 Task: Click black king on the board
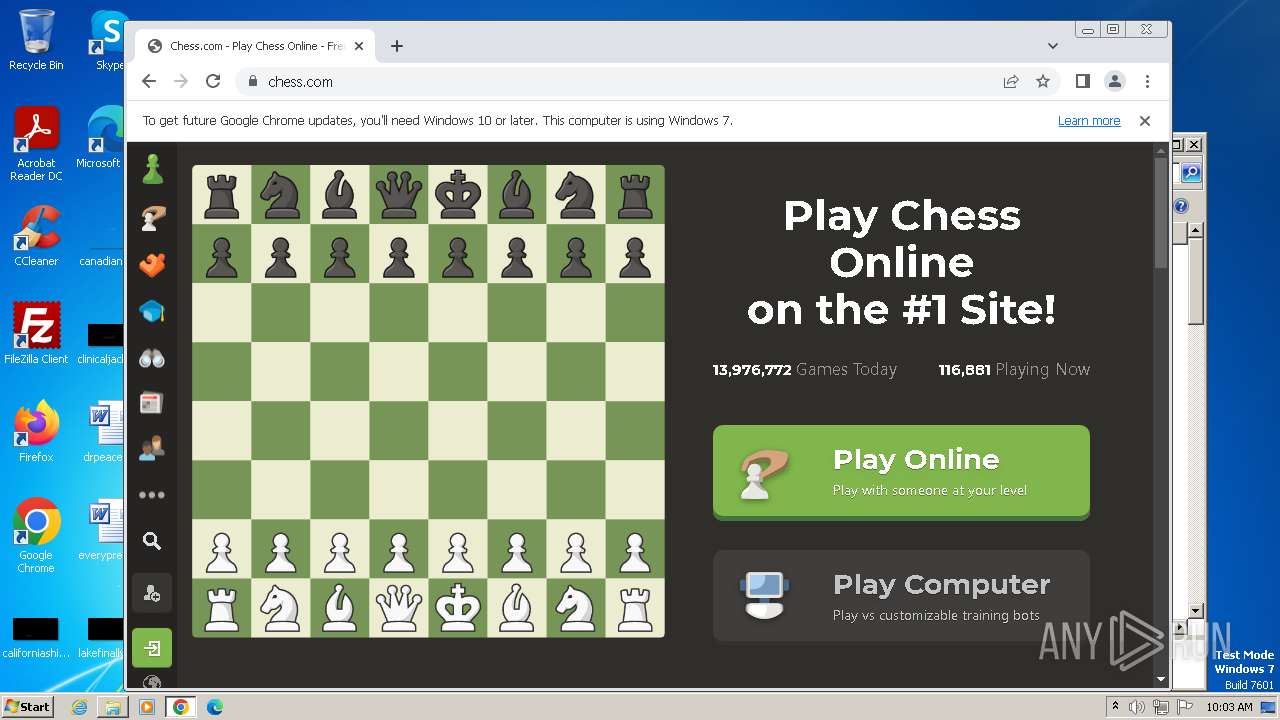pos(458,194)
